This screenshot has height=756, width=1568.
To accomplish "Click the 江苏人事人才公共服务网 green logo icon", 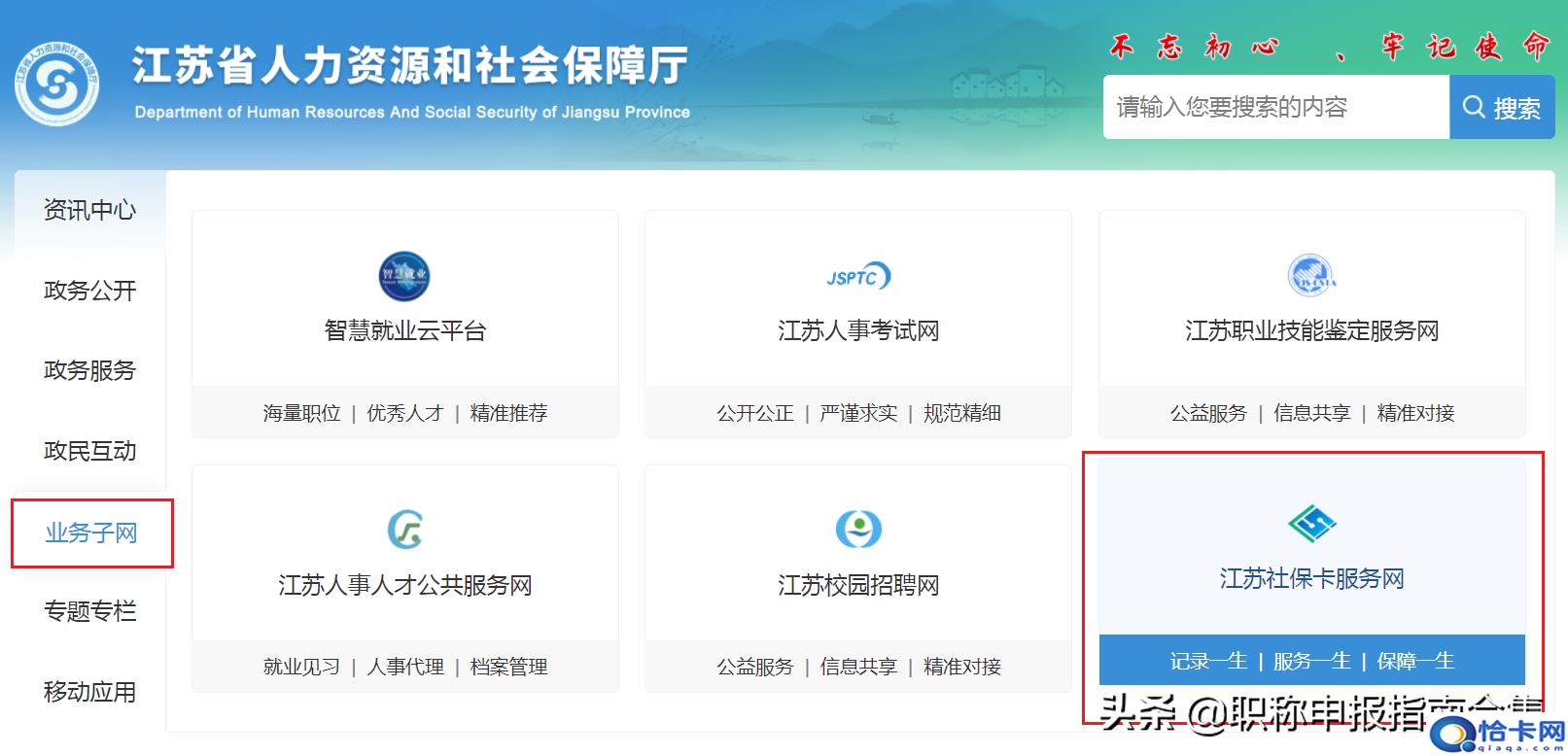I will click(404, 530).
